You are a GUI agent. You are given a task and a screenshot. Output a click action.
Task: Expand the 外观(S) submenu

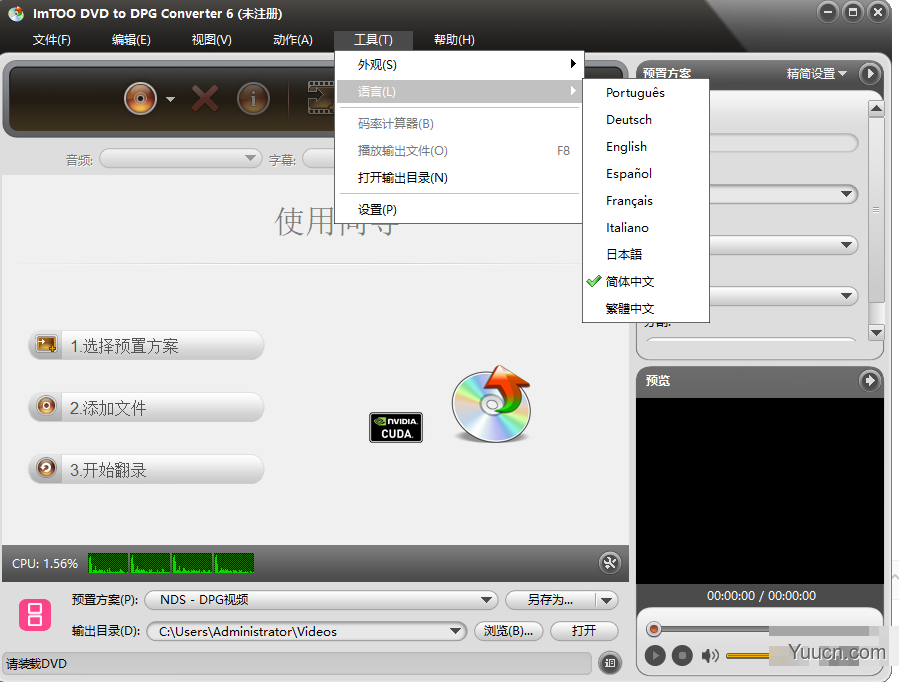pos(460,64)
